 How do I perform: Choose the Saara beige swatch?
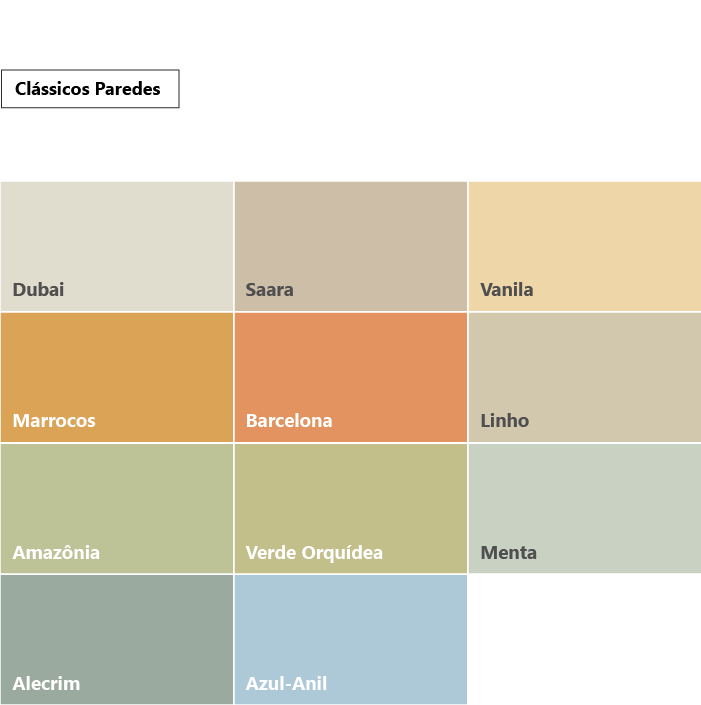(x=351, y=246)
